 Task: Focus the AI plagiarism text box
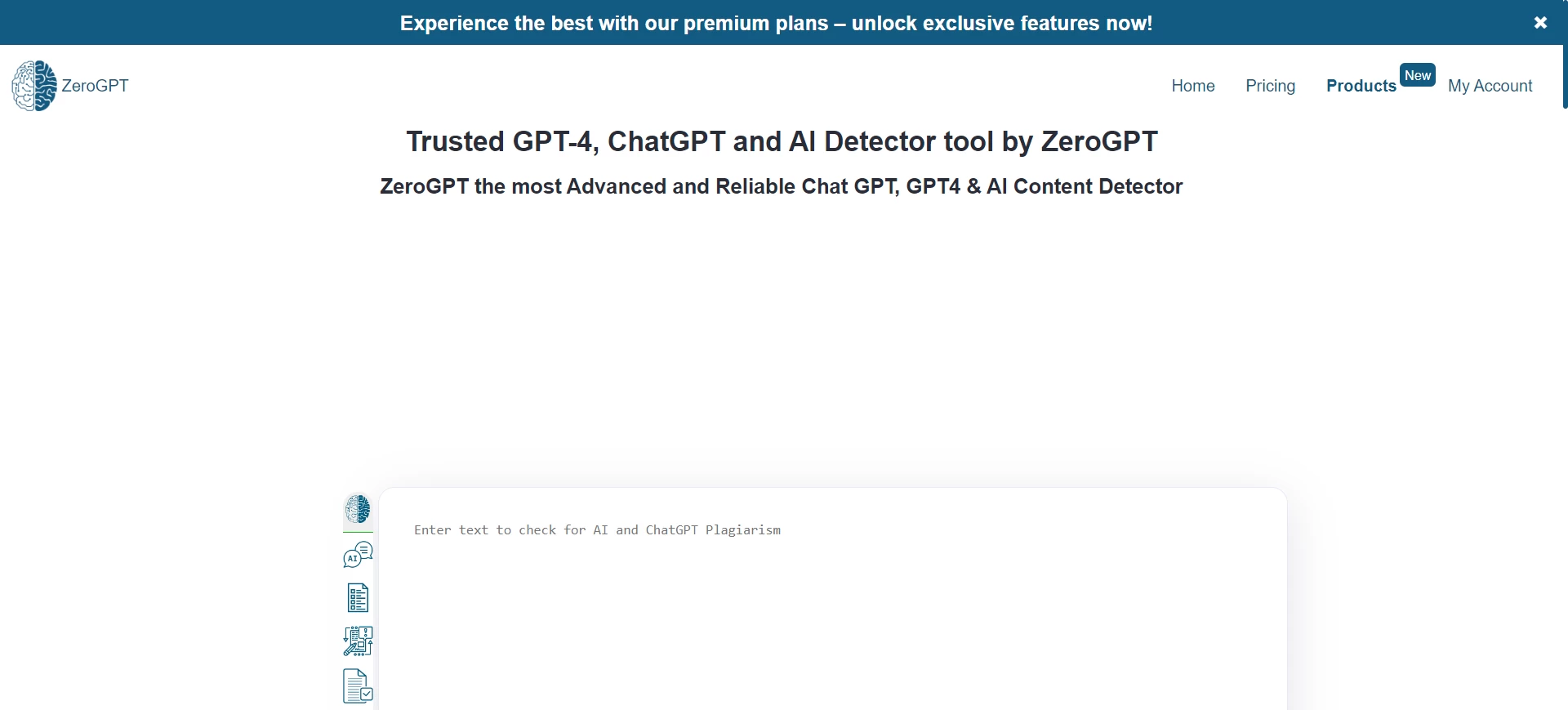pos(833,599)
